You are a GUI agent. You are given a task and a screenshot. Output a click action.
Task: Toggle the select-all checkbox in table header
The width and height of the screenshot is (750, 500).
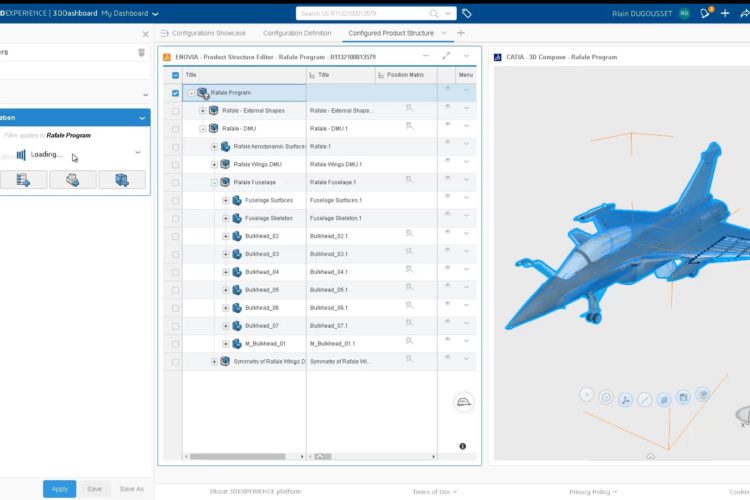click(175, 75)
